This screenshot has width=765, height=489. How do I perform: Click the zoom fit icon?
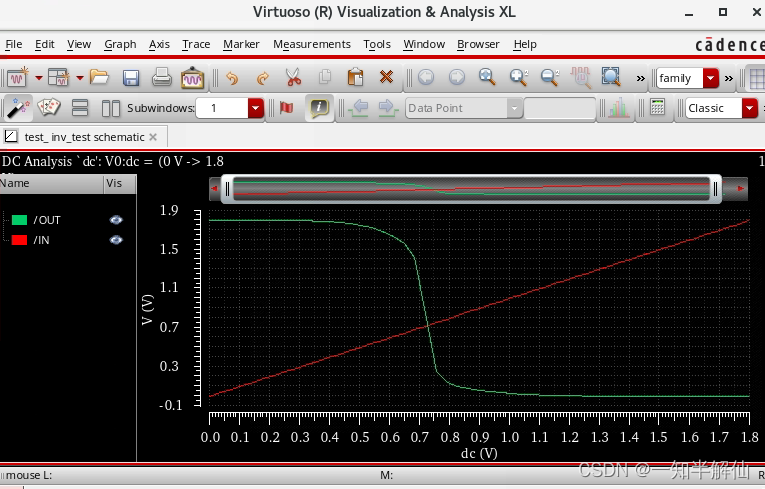[611, 77]
